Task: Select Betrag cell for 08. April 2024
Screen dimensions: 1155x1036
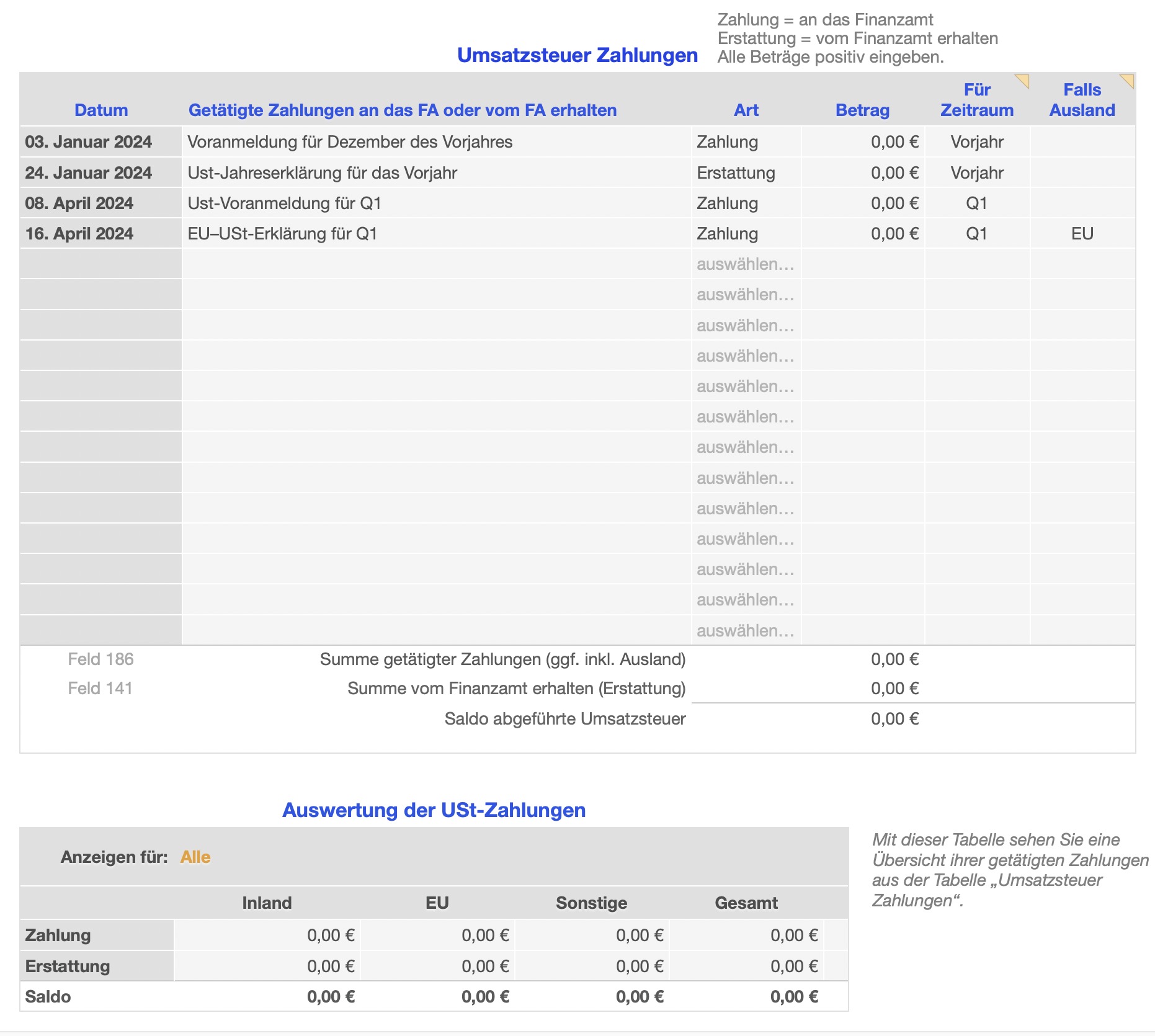Action: (x=863, y=203)
